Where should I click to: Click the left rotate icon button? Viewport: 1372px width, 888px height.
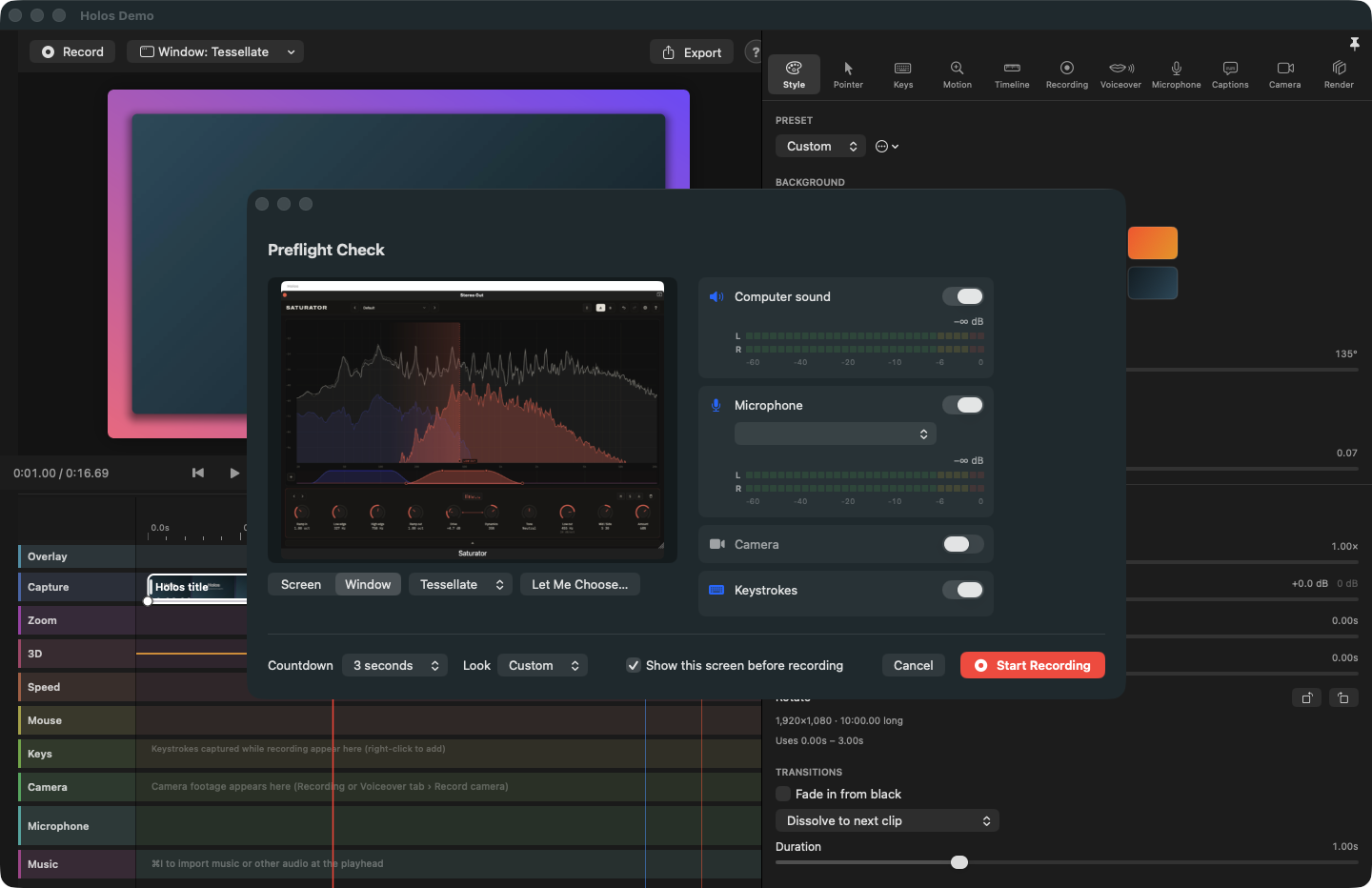(1306, 698)
